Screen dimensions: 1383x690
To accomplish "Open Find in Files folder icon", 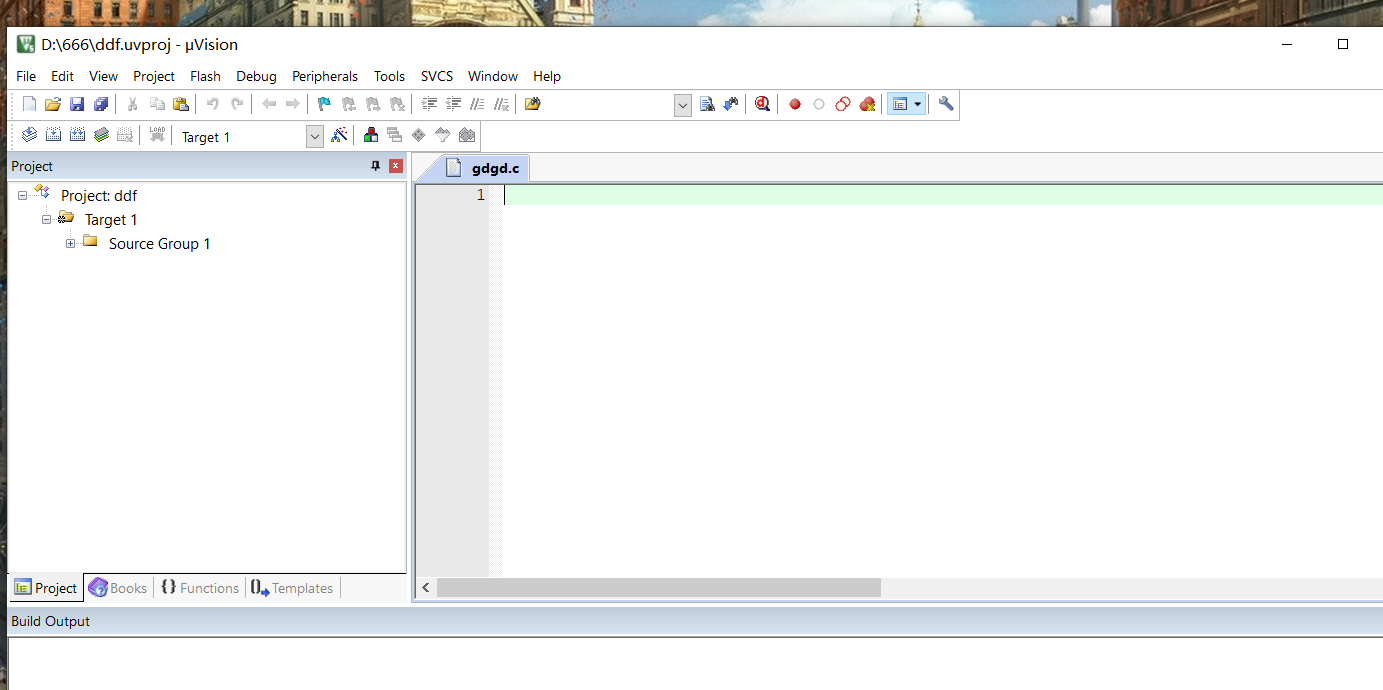I will tap(533, 104).
